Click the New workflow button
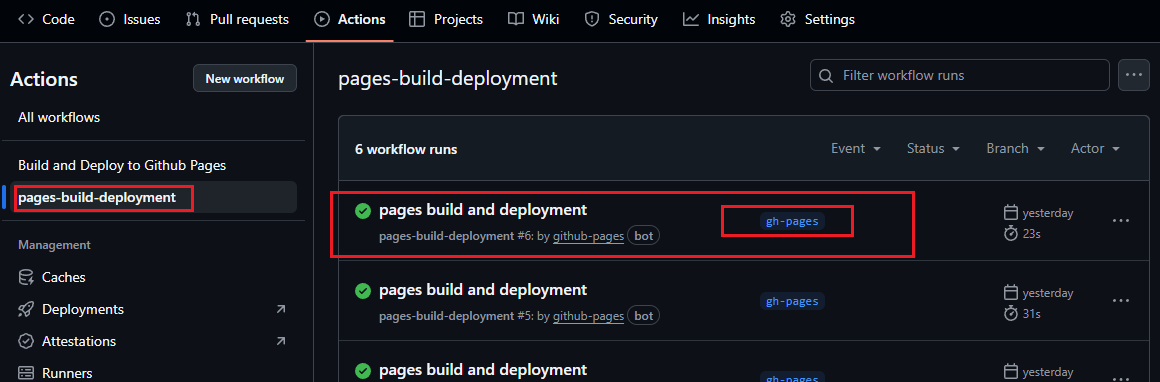The height and width of the screenshot is (382, 1160). [x=245, y=78]
